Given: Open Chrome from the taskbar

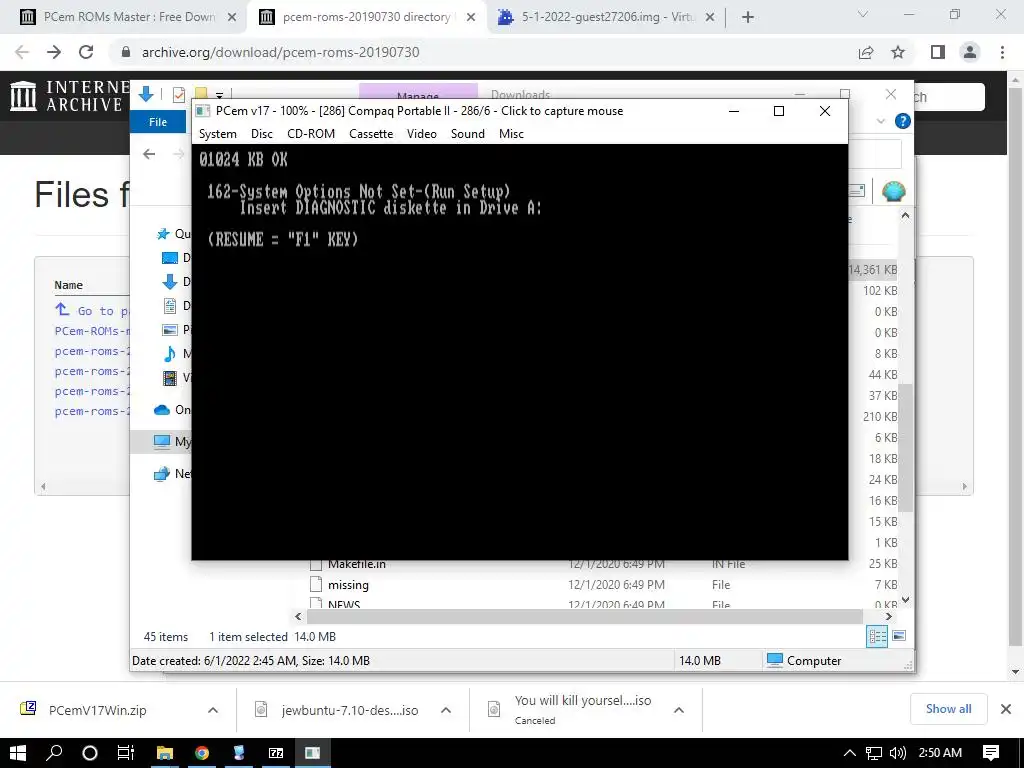Looking at the screenshot, I should pyautogui.click(x=202, y=753).
